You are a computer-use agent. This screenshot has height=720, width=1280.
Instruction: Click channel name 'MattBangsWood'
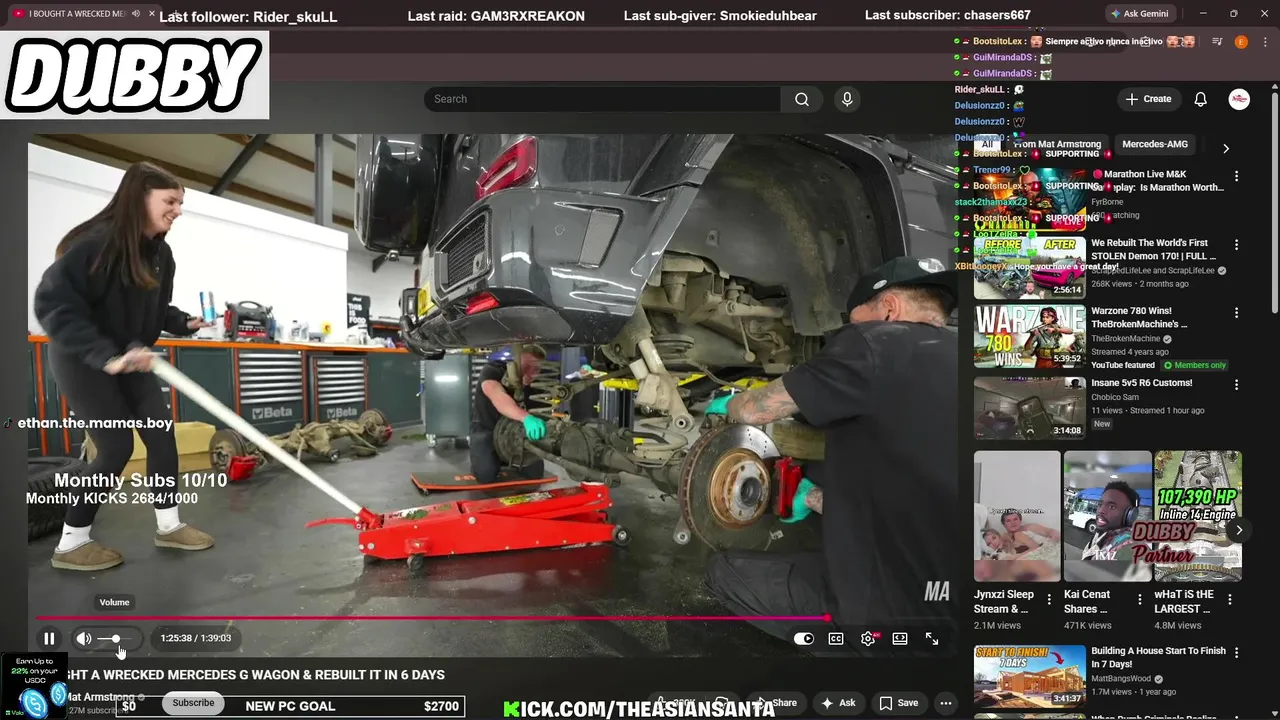pyautogui.click(x=1121, y=679)
